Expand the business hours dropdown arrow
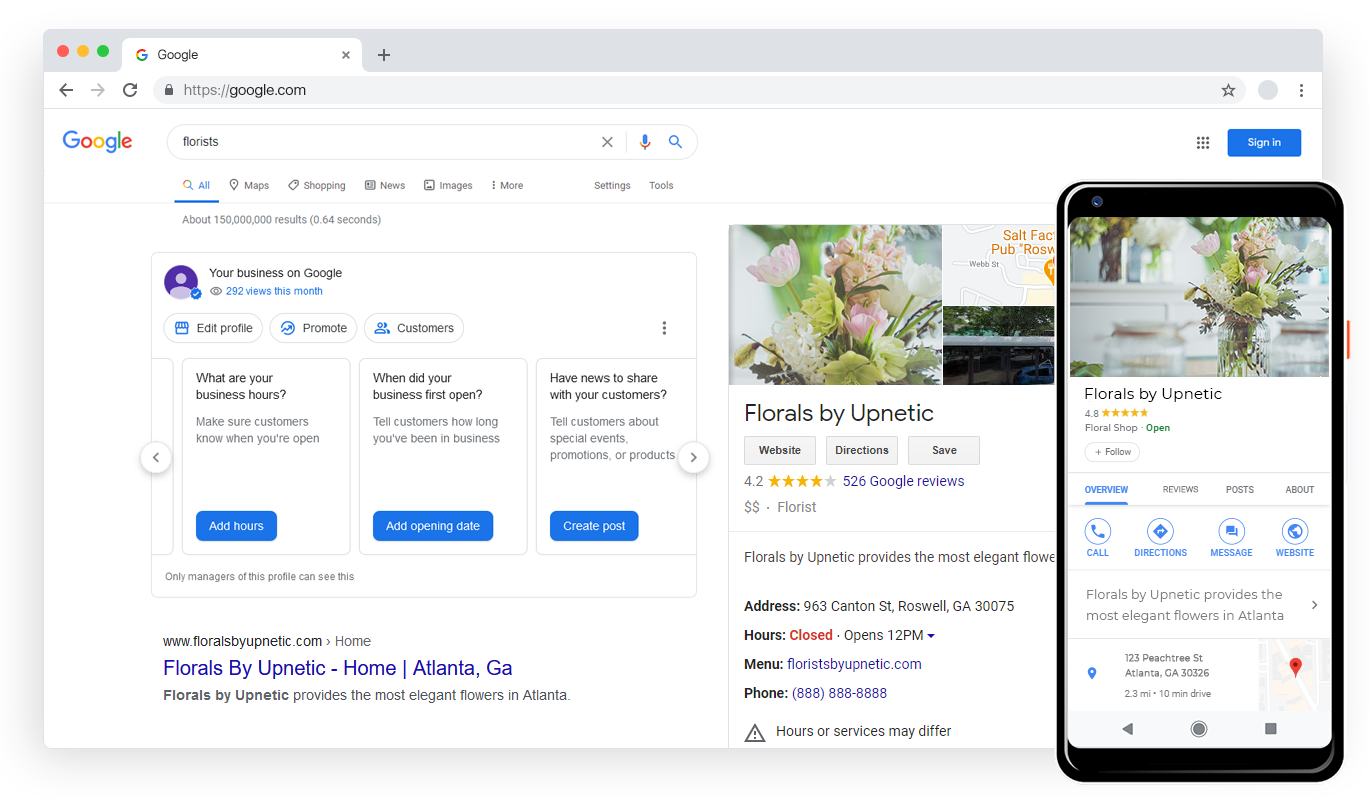Viewport: 1369px width, 798px height. [x=931, y=636]
